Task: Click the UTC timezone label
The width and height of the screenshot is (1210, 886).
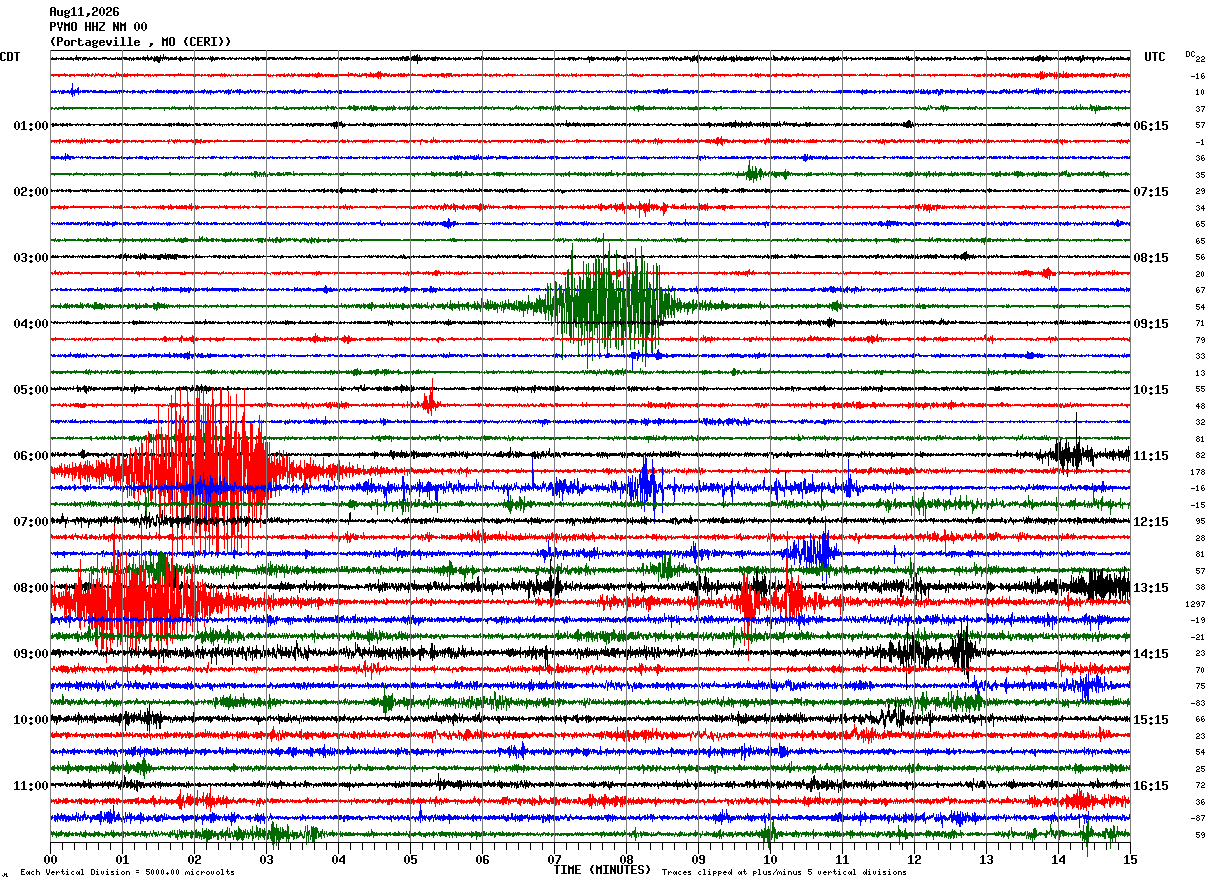Action: [x=1155, y=57]
